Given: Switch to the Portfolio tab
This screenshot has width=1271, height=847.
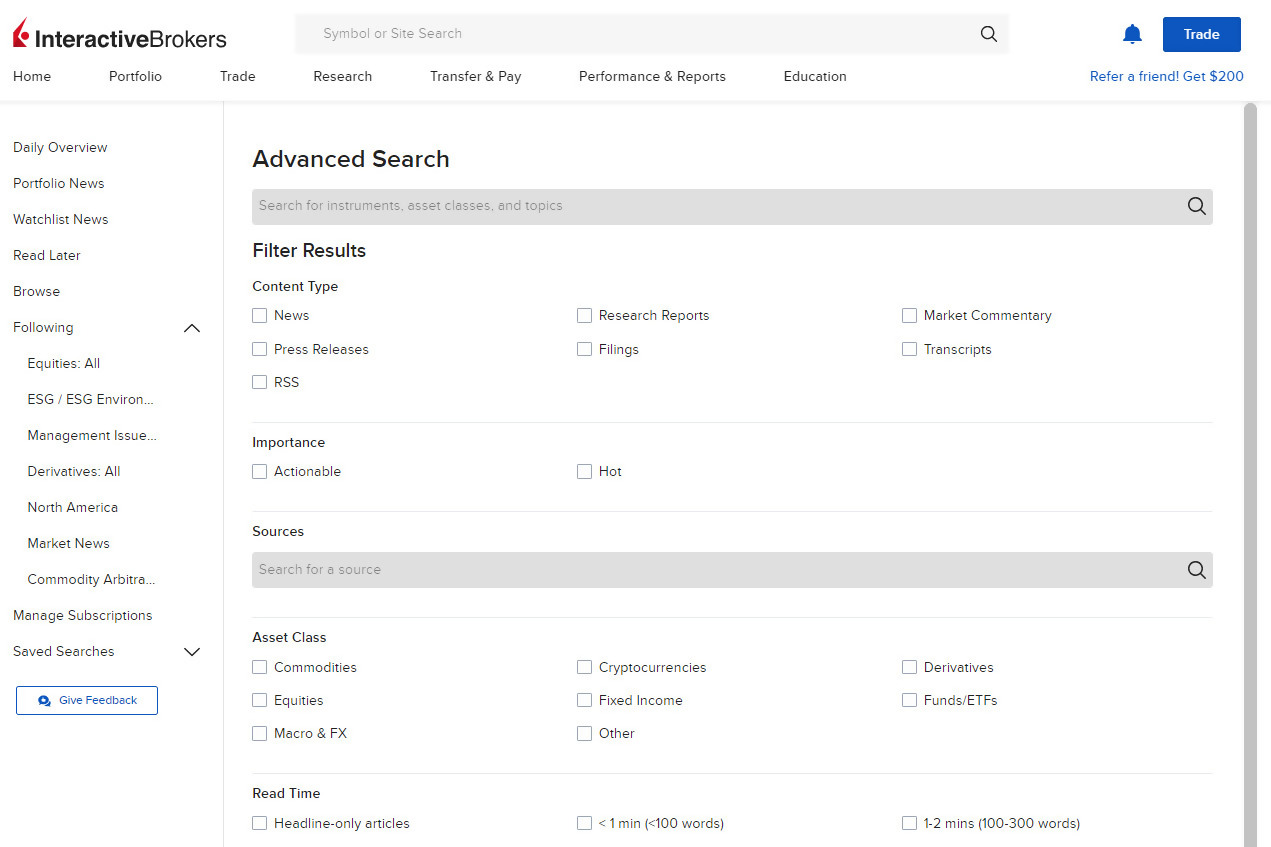Looking at the screenshot, I should 134,76.
